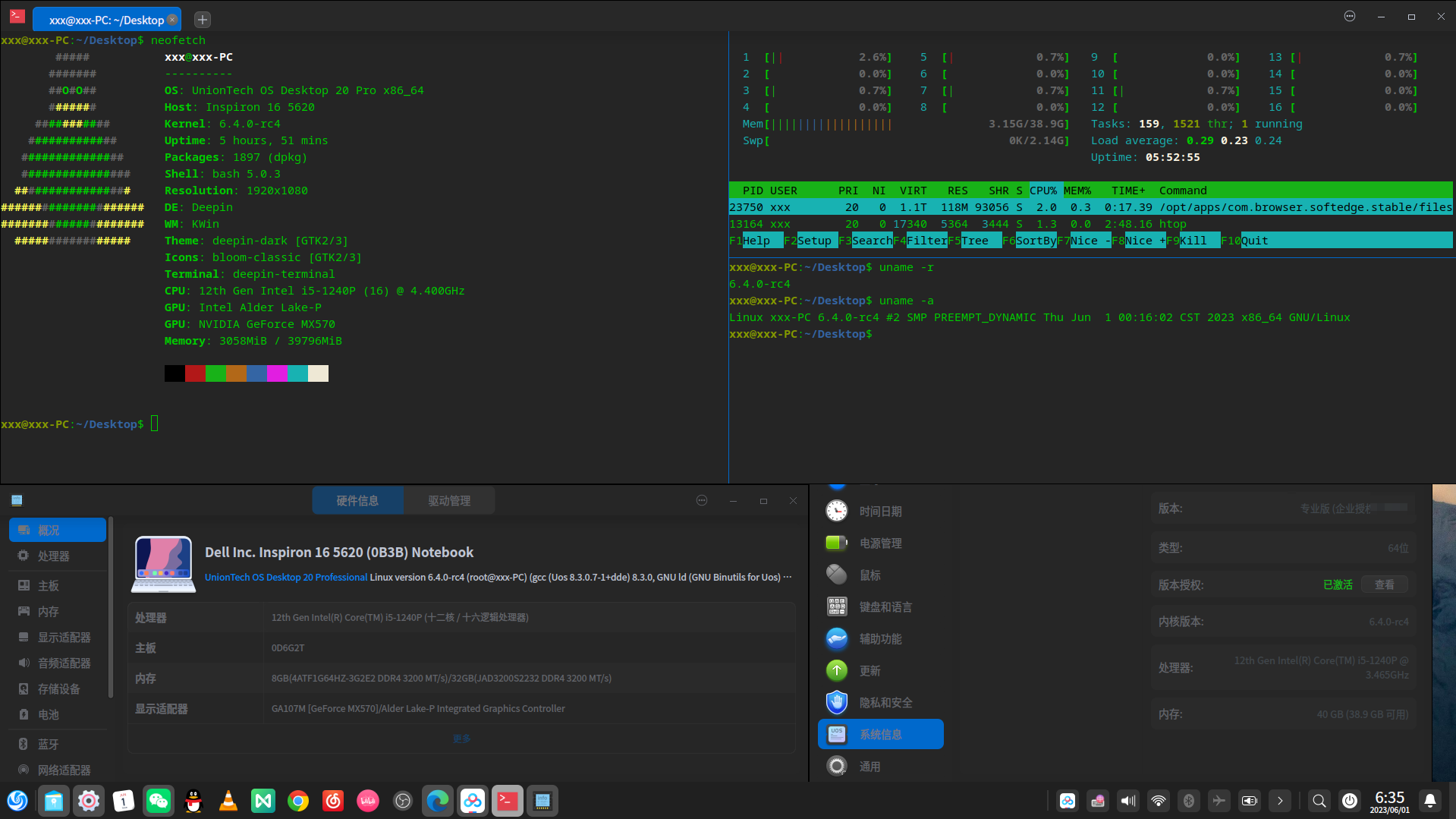The height and width of the screenshot is (819, 1456).
Task: Open the QQ penguin app
Action: (x=193, y=801)
